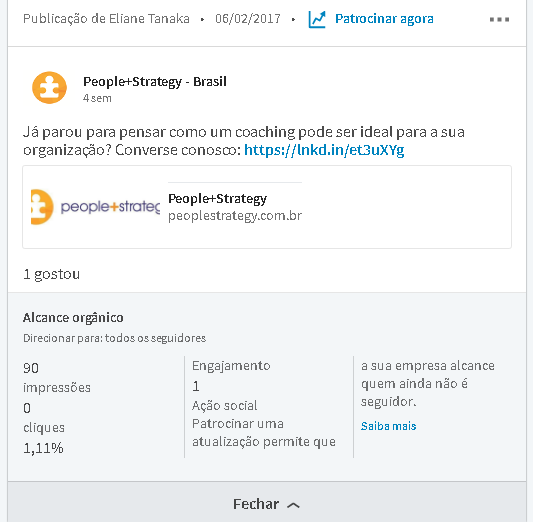Click the chevron-up icon beside Fechar
This screenshot has height=522, width=533.
pos(293,505)
